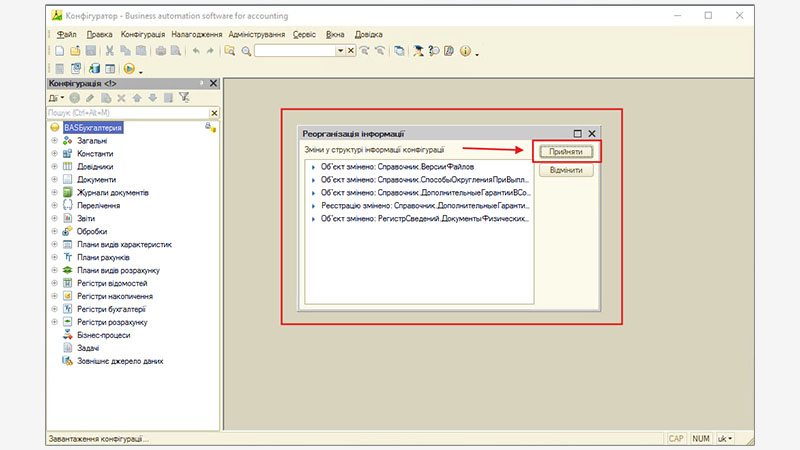Open the Конфігурація menu

[143, 34]
